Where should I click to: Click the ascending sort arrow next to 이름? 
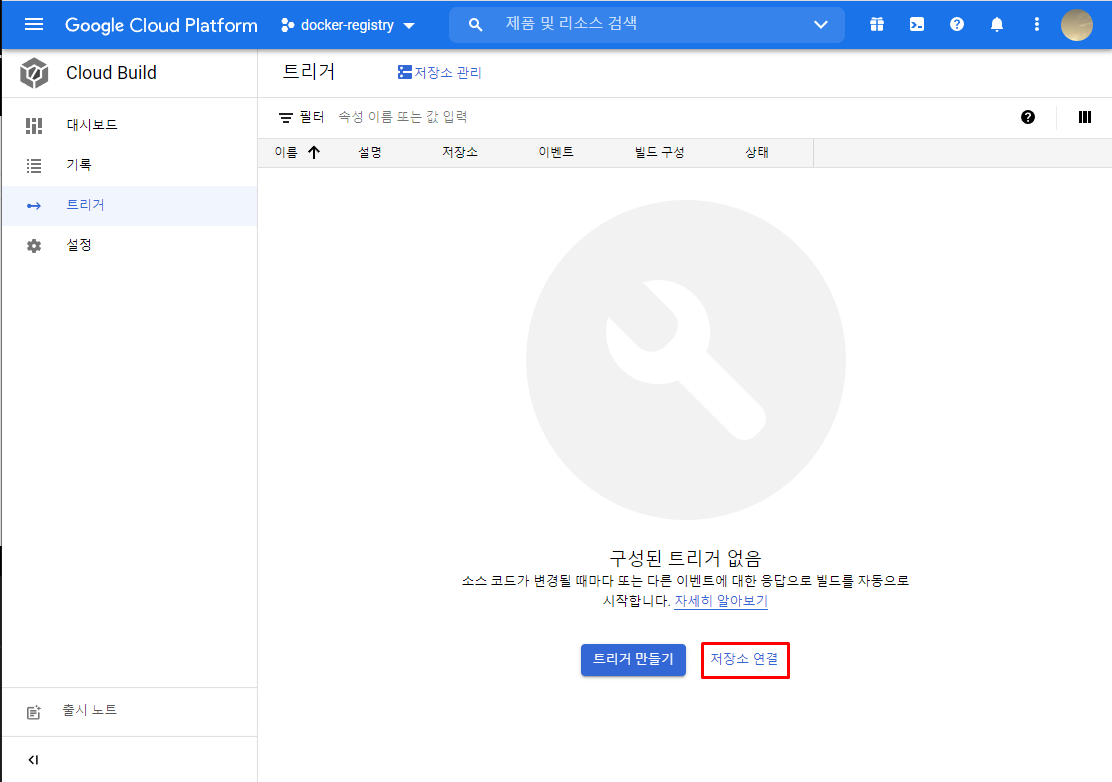pos(313,152)
